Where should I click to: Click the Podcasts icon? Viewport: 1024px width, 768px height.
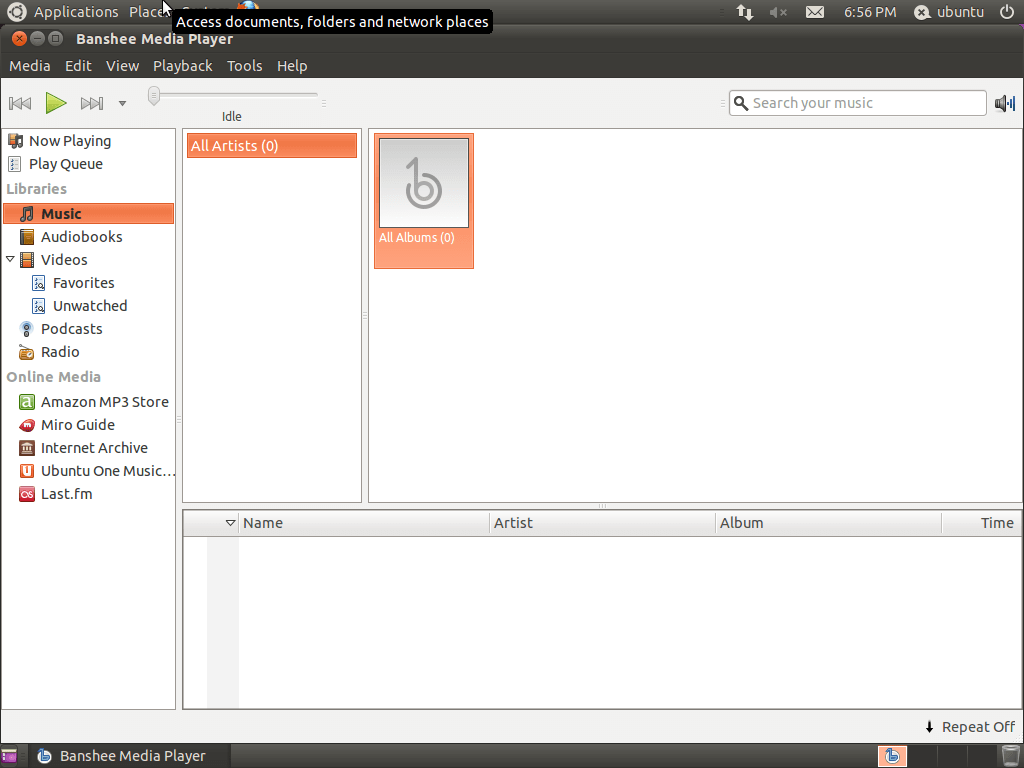[x=27, y=329]
